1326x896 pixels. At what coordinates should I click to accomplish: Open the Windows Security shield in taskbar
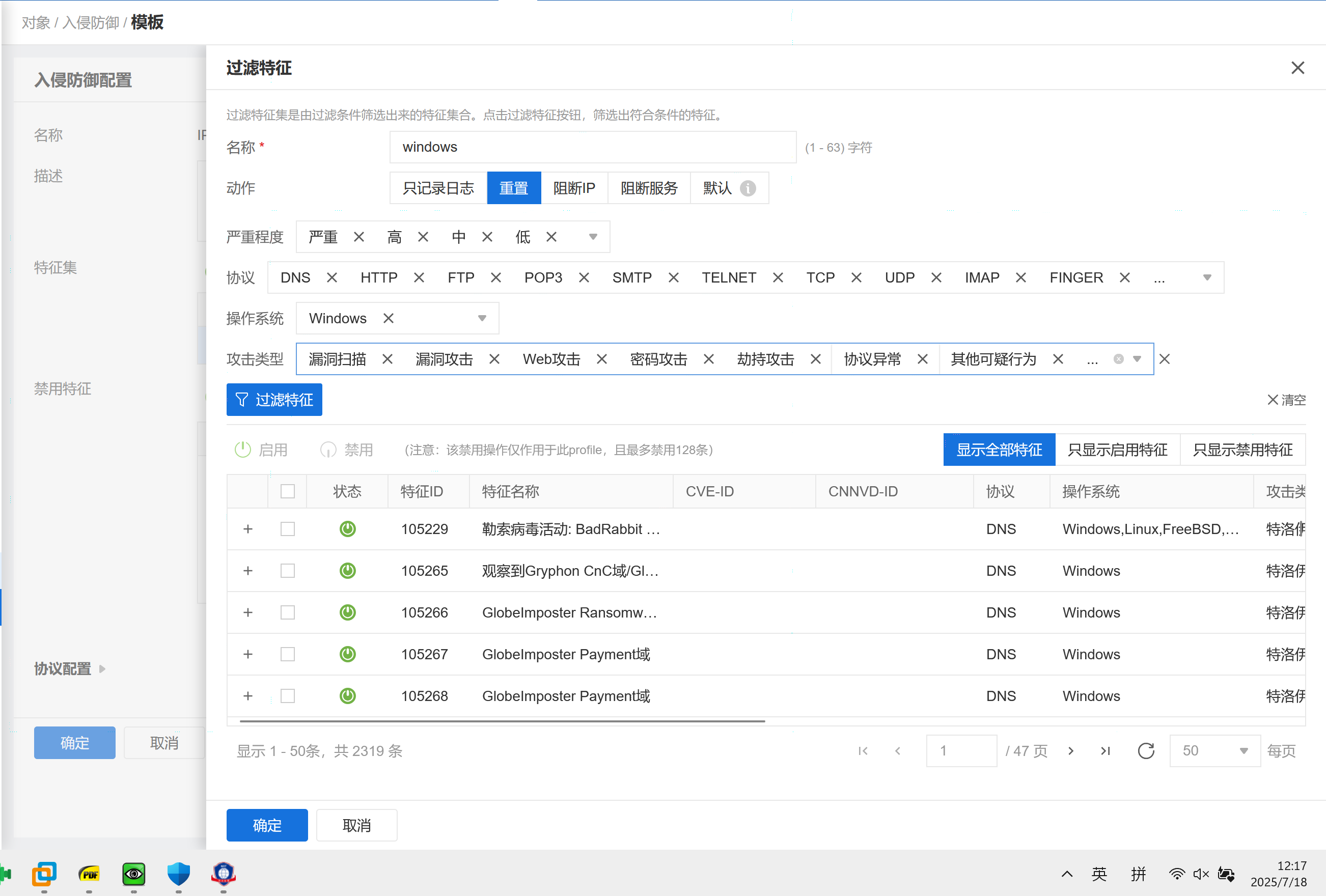coord(179,874)
